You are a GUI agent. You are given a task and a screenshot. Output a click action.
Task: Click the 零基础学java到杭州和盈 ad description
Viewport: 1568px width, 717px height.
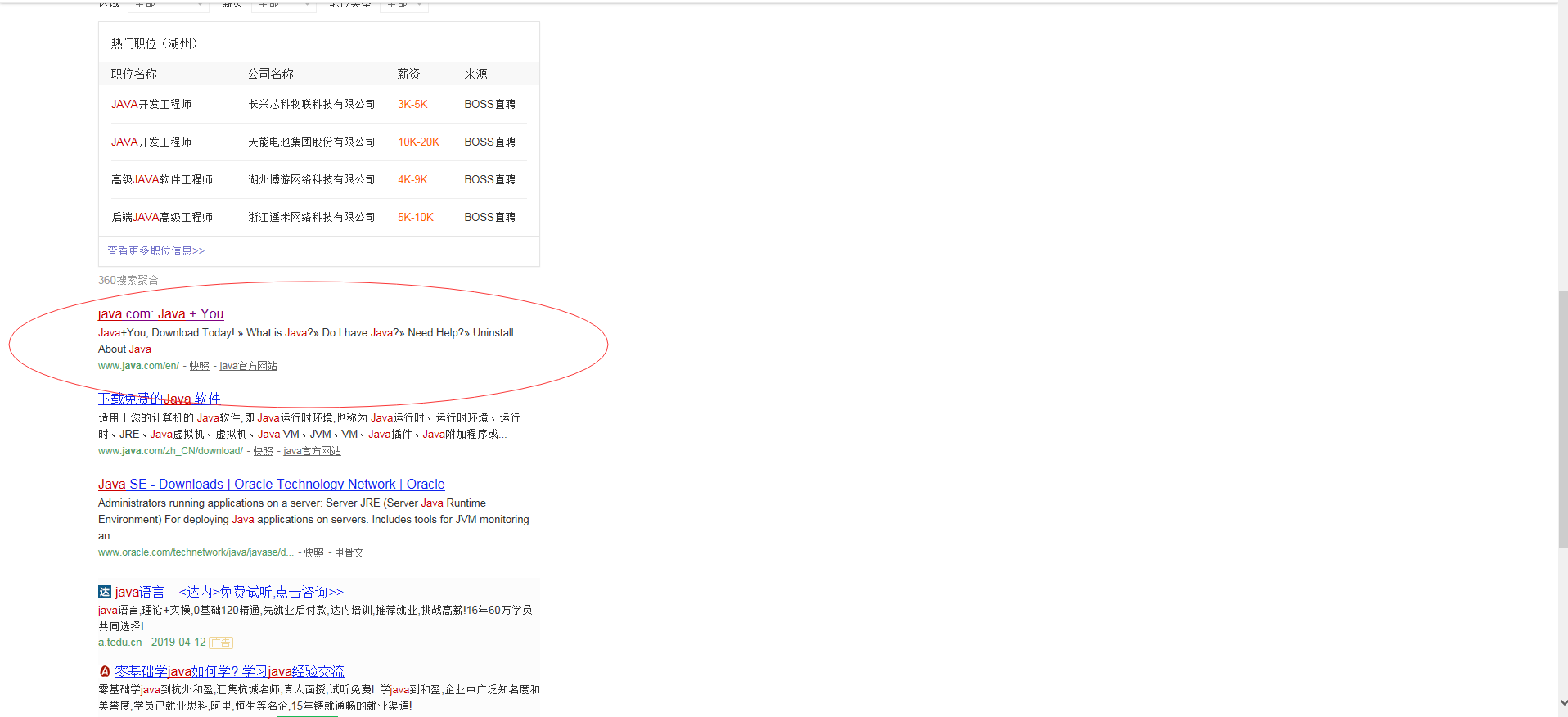319,697
